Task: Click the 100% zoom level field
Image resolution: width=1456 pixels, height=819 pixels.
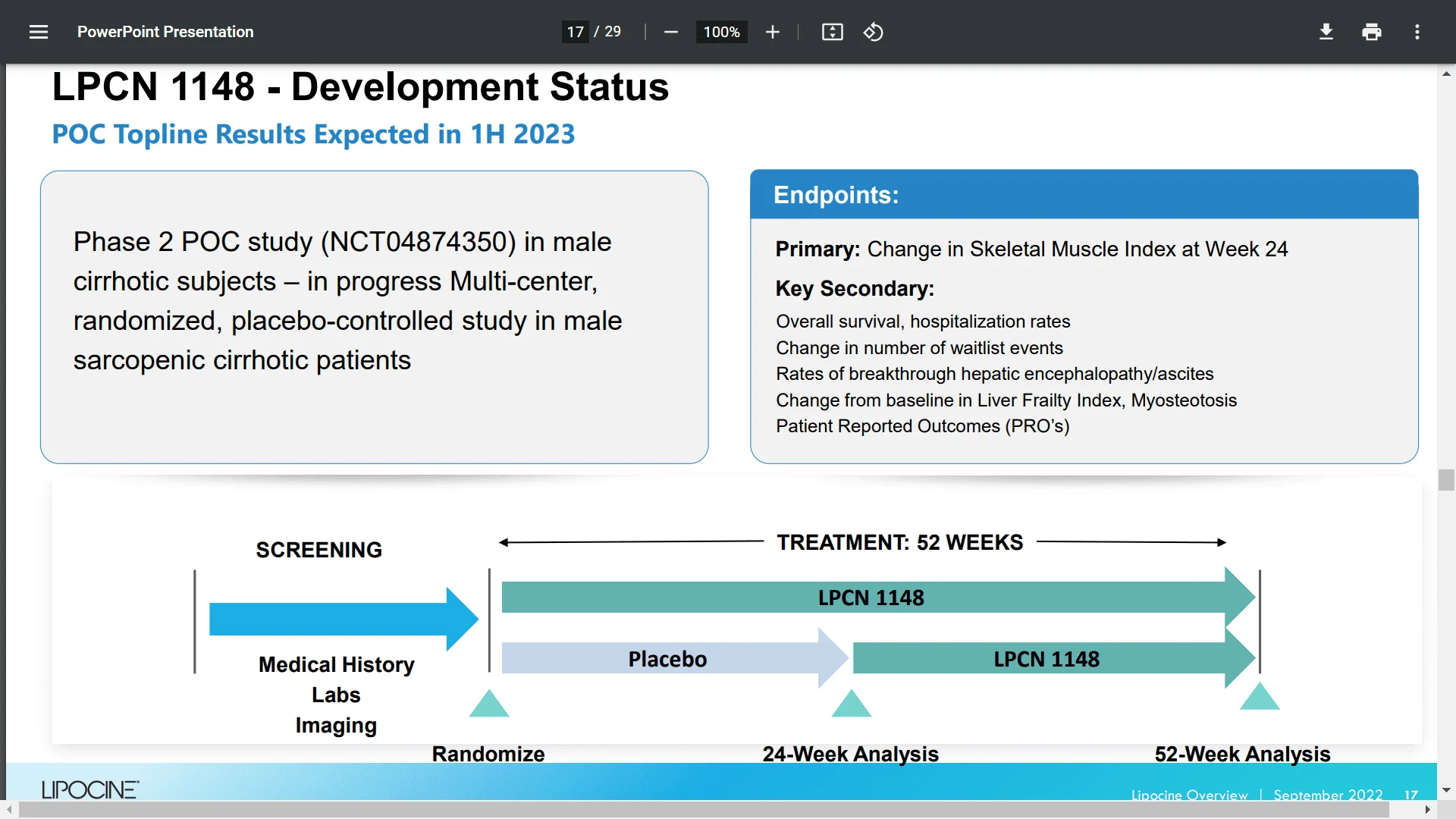Action: [721, 32]
